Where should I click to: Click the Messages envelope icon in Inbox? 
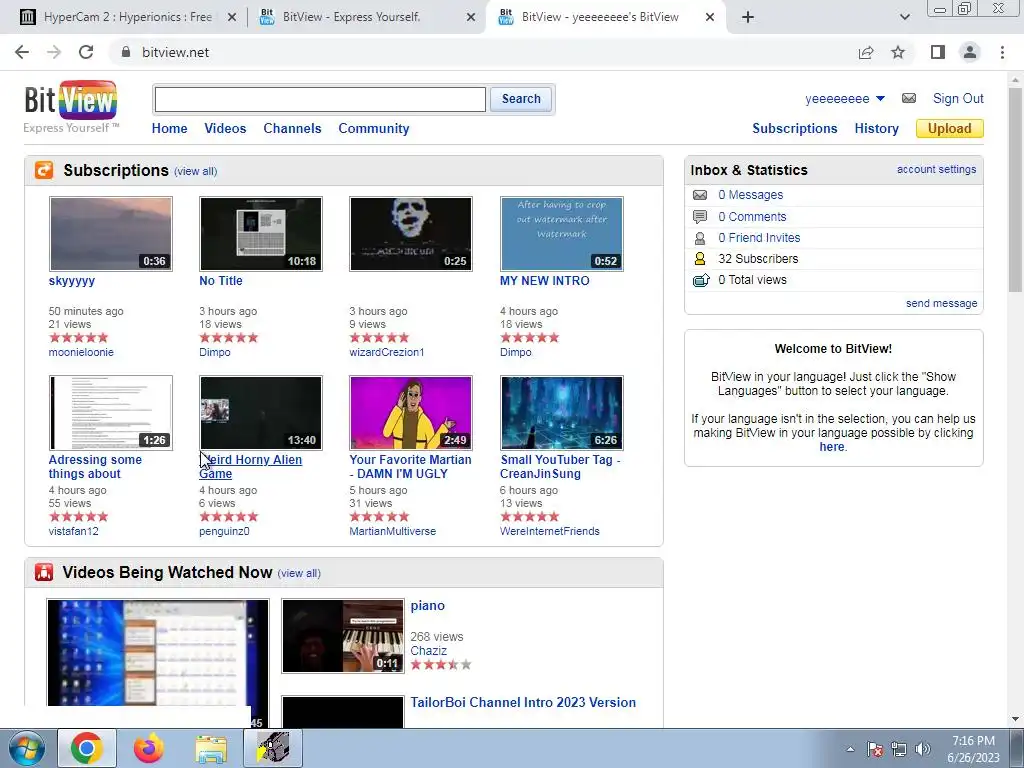tap(700, 195)
